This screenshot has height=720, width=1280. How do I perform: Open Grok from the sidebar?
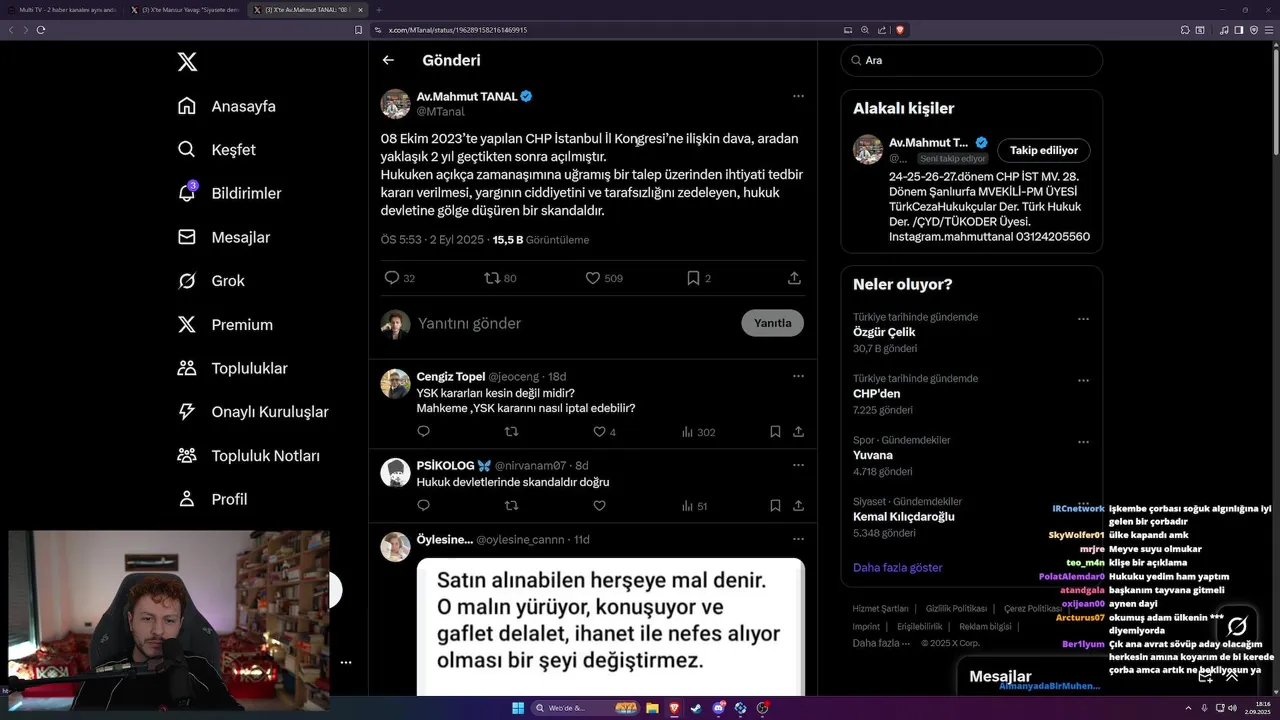pos(211,281)
